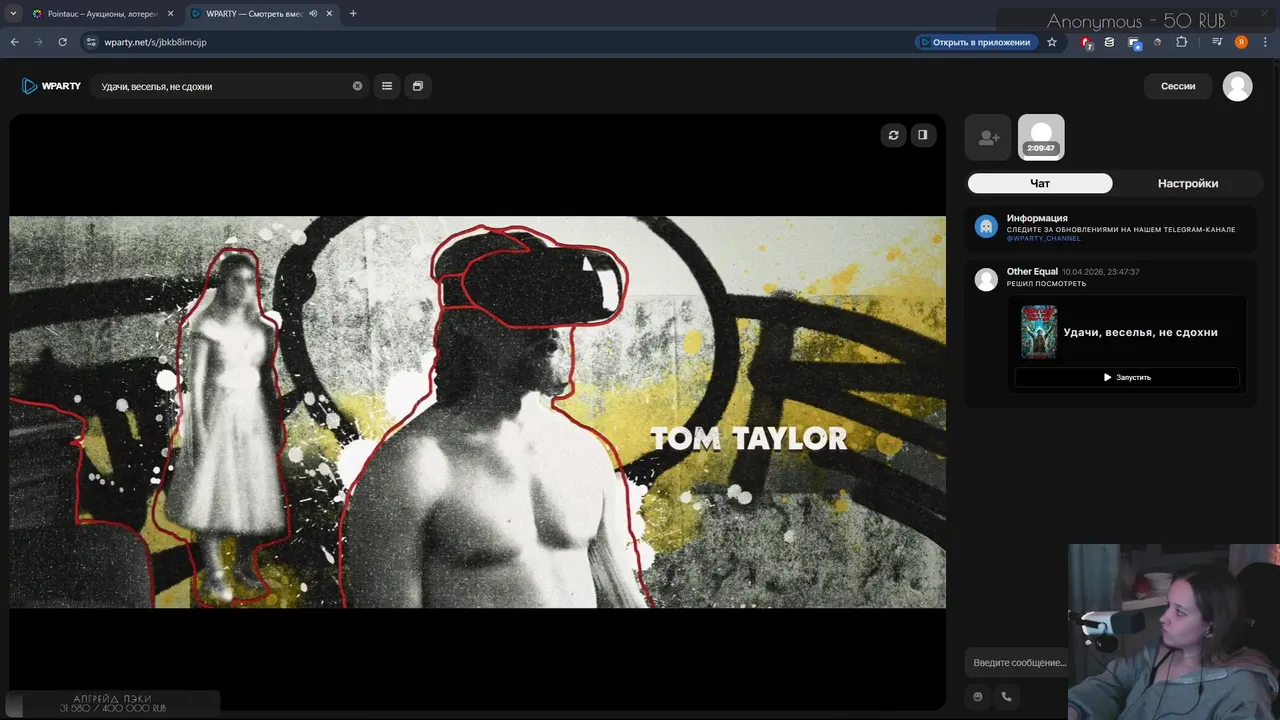
Task: Open a new browser tab
Action: tap(353, 14)
